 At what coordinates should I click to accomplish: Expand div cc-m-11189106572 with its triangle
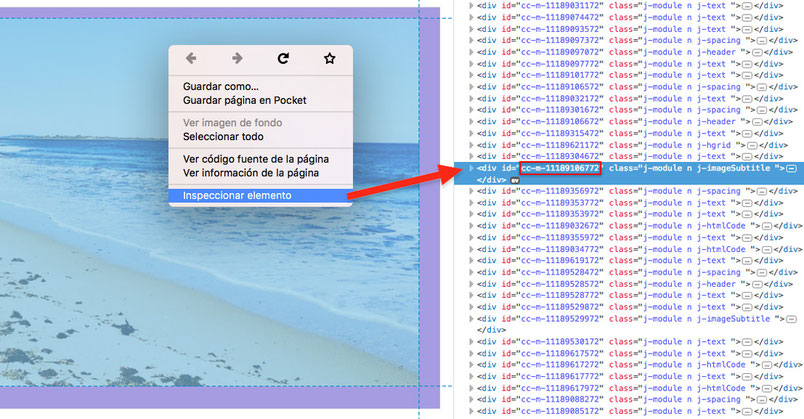click(471, 87)
